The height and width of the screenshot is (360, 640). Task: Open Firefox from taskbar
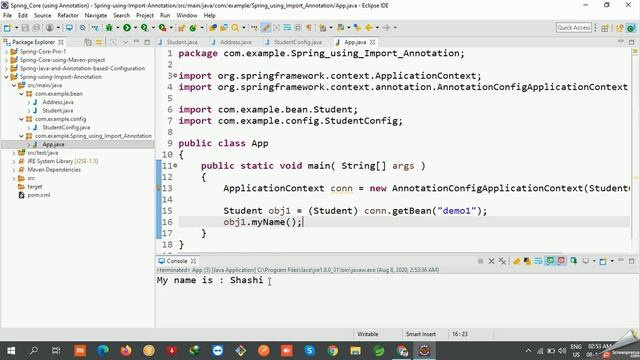[x=126, y=351]
